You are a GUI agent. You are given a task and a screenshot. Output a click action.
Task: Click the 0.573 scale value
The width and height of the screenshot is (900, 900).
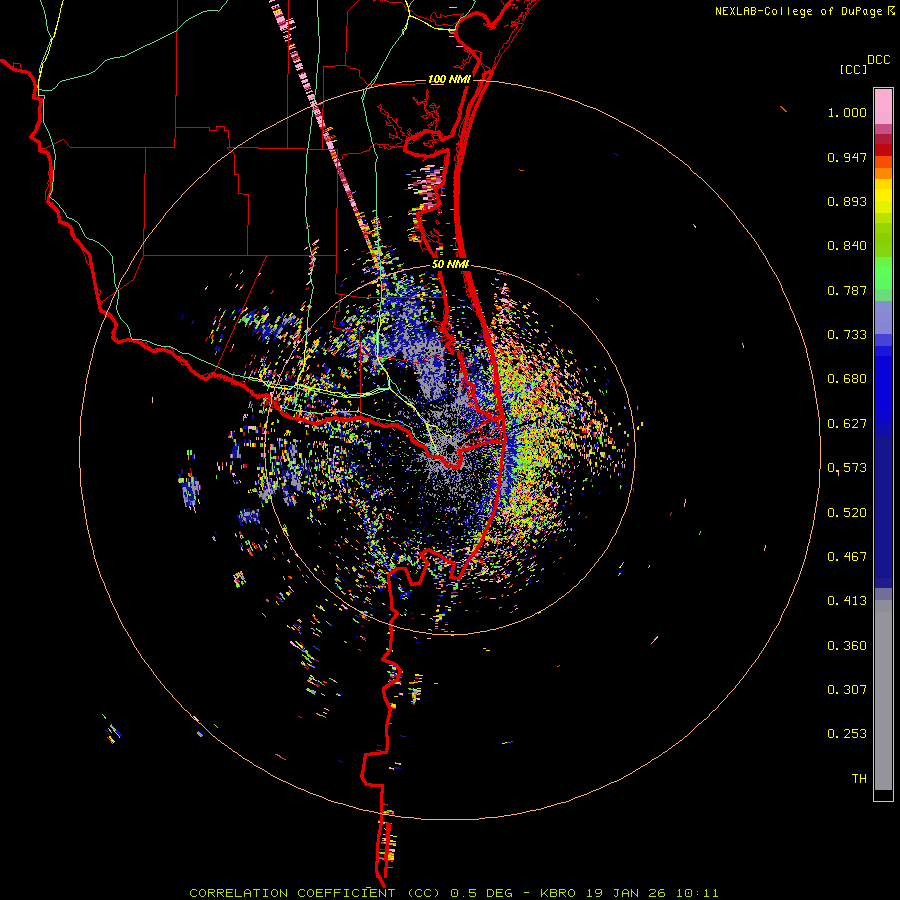pos(847,468)
